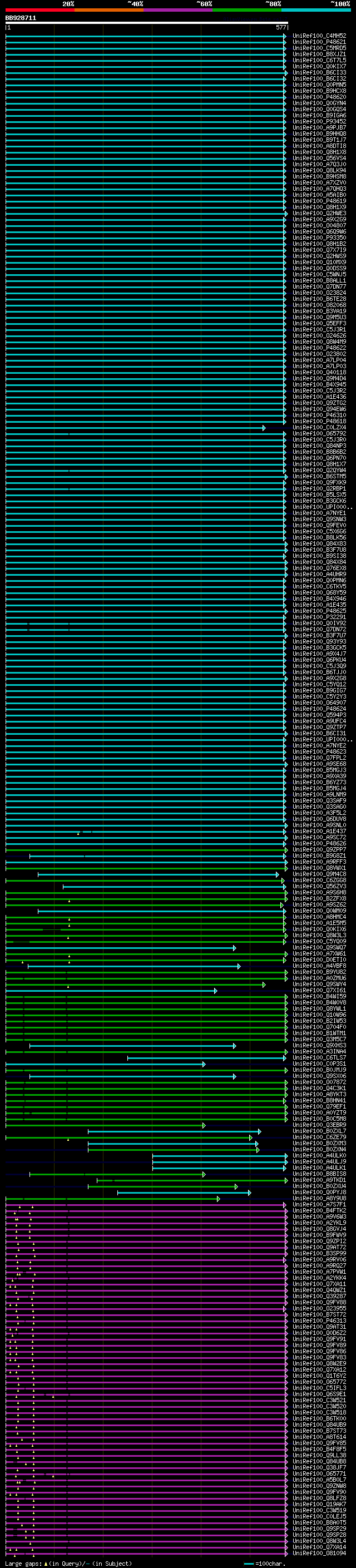Click the label UniRef100_A4ULK0
The height and width of the screenshot is (1568, 356).
click(319, 1156)
